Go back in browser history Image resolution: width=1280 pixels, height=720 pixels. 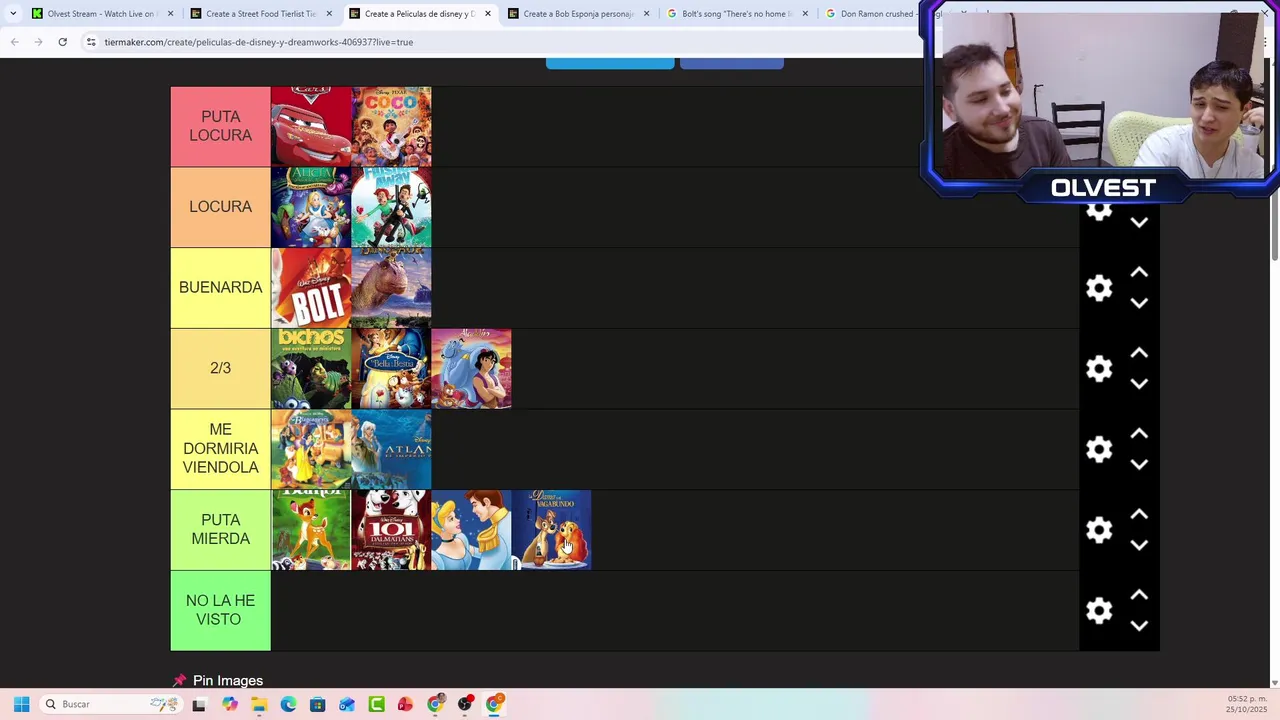click(x=14, y=42)
